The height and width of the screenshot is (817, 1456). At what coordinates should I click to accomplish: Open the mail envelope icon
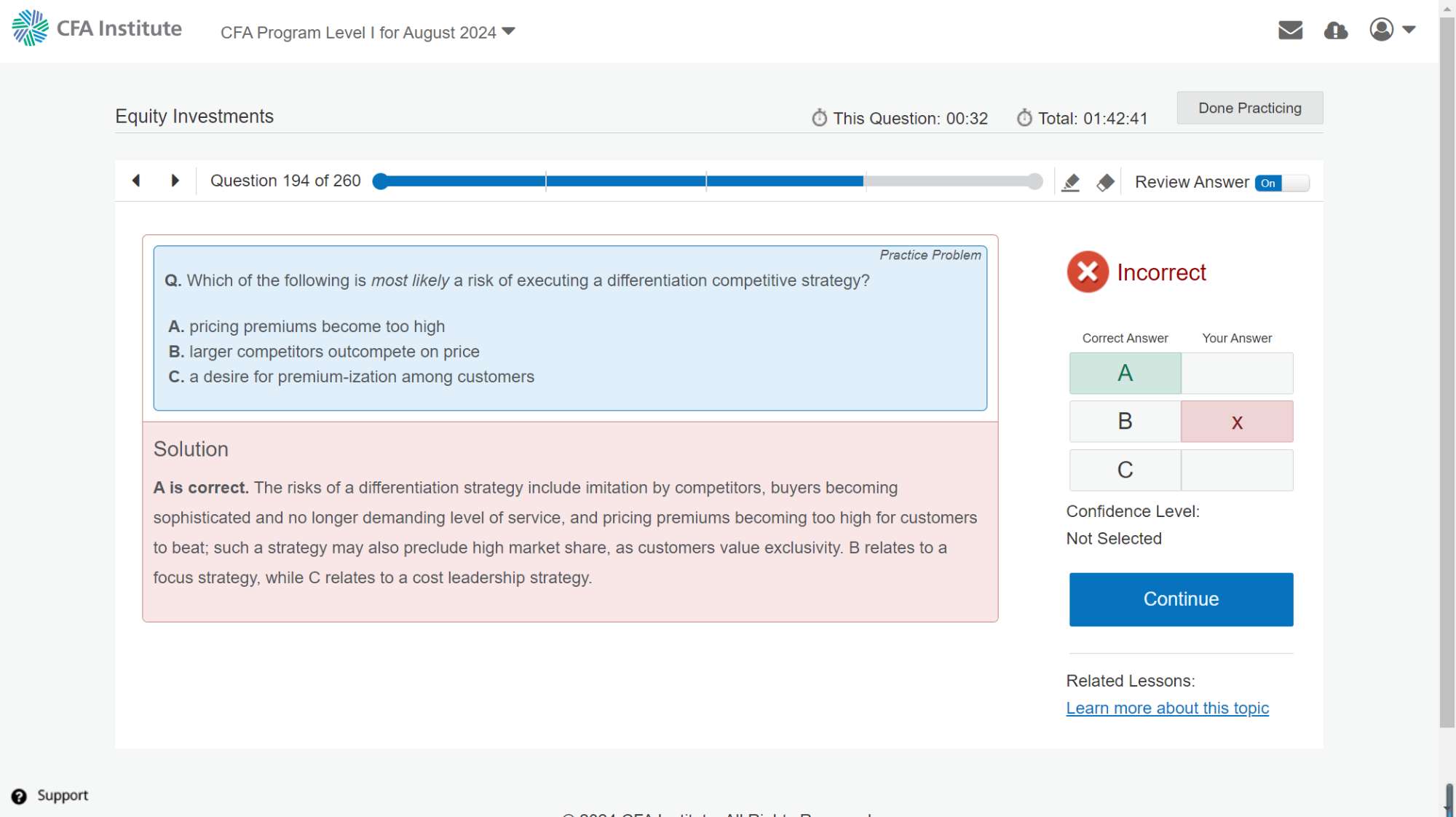pyautogui.click(x=1290, y=30)
